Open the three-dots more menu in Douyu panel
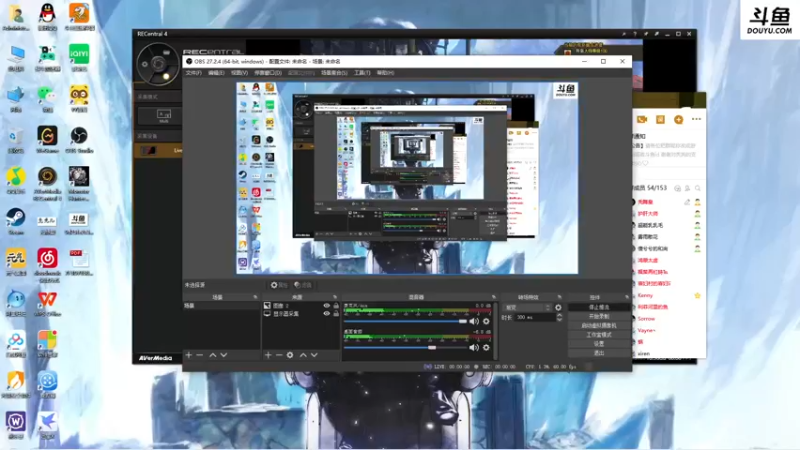 pos(696,119)
